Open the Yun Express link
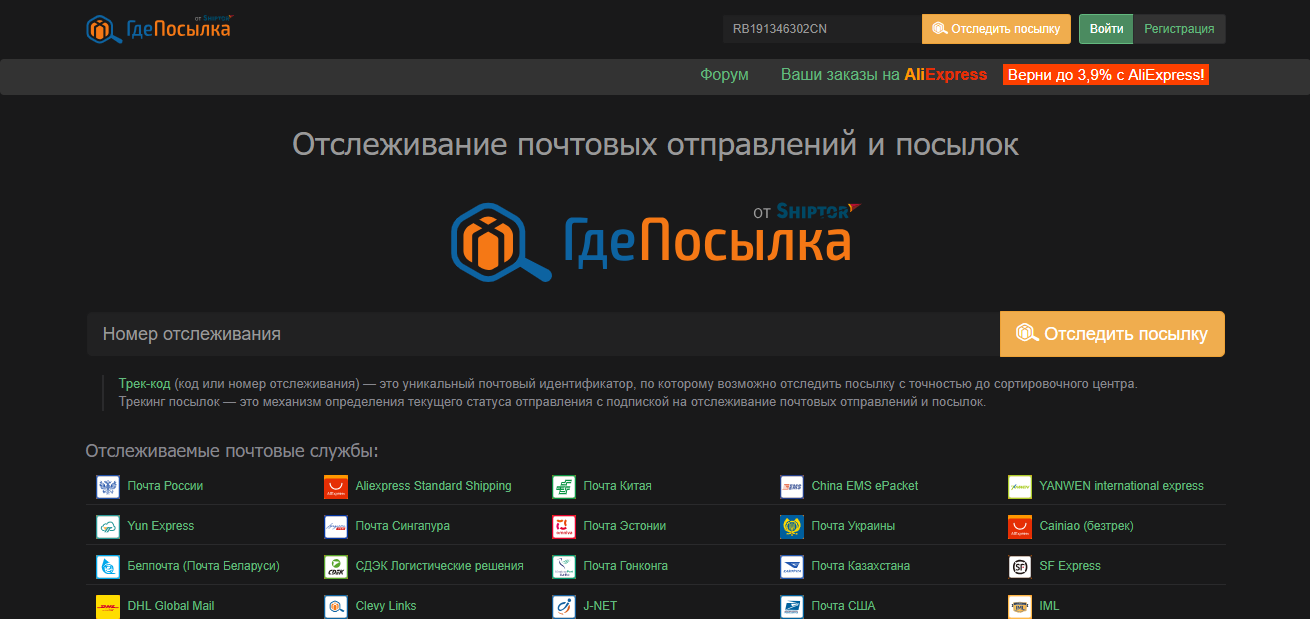Screen dimensions: 1310x619 [161, 526]
